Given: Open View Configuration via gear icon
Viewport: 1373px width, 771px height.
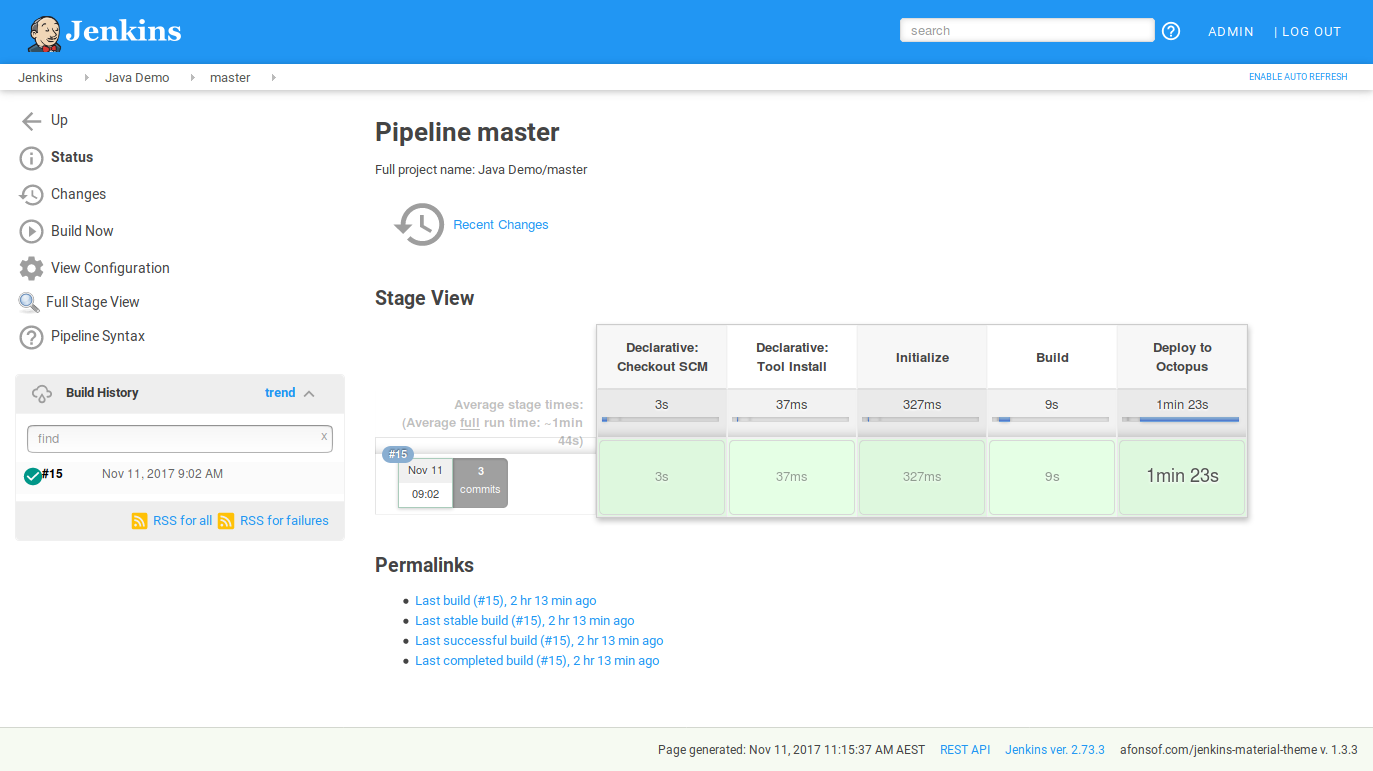Looking at the screenshot, I should point(29,268).
